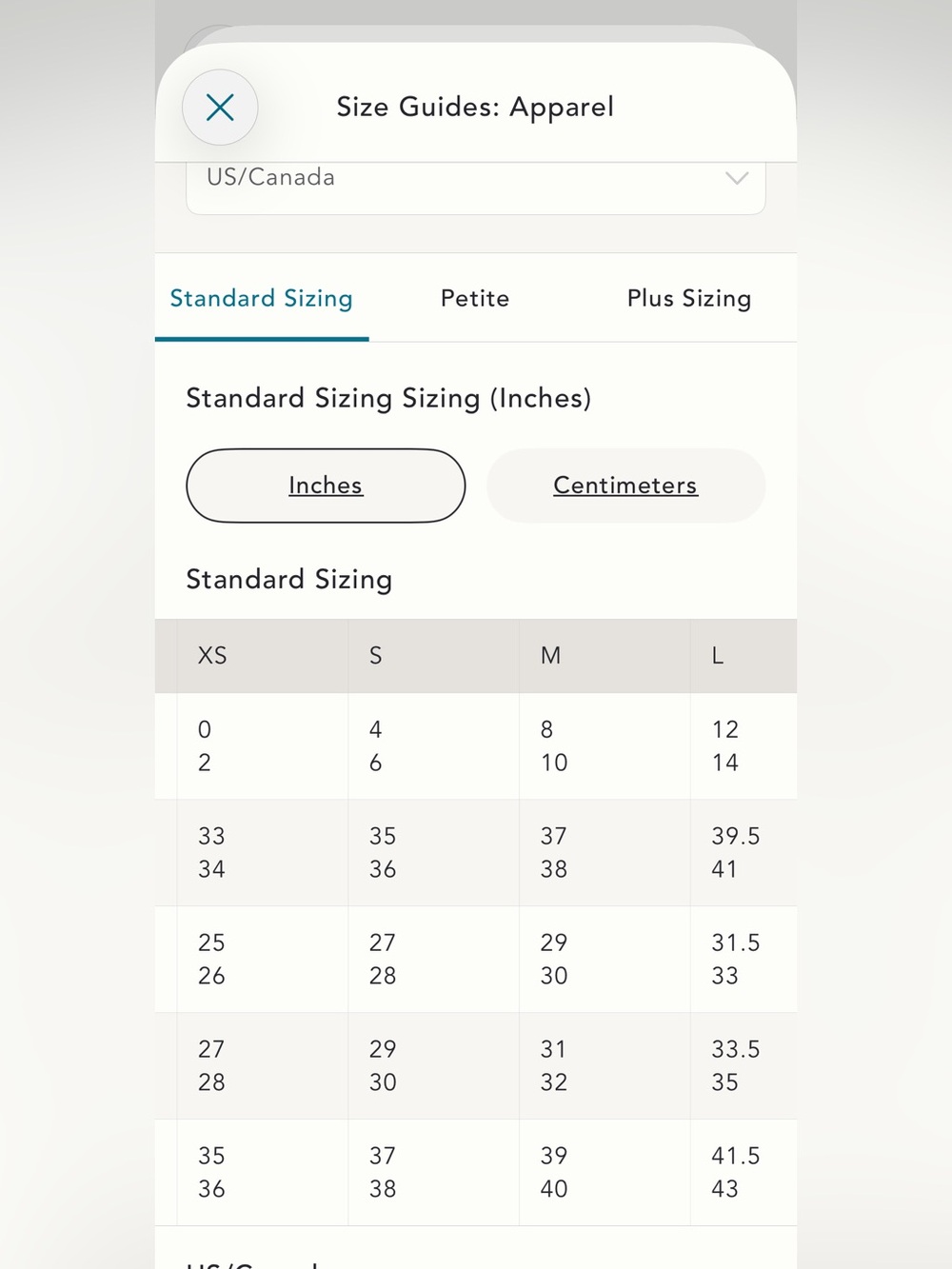The height and width of the screenshot is (1269, 952).
Task: Click the Standard Sizing Sizing (Inches) heading
Action: [388, 398]
